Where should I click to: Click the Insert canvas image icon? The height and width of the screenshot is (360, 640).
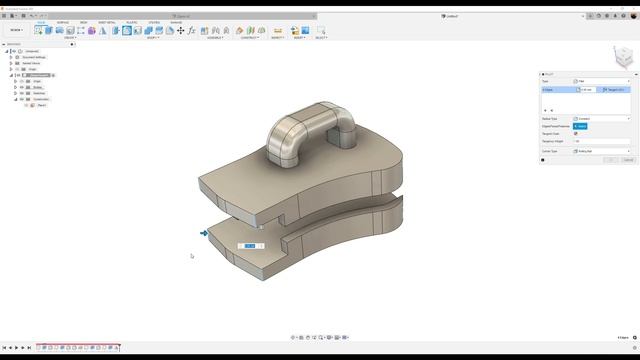click(x=305, y=30)
